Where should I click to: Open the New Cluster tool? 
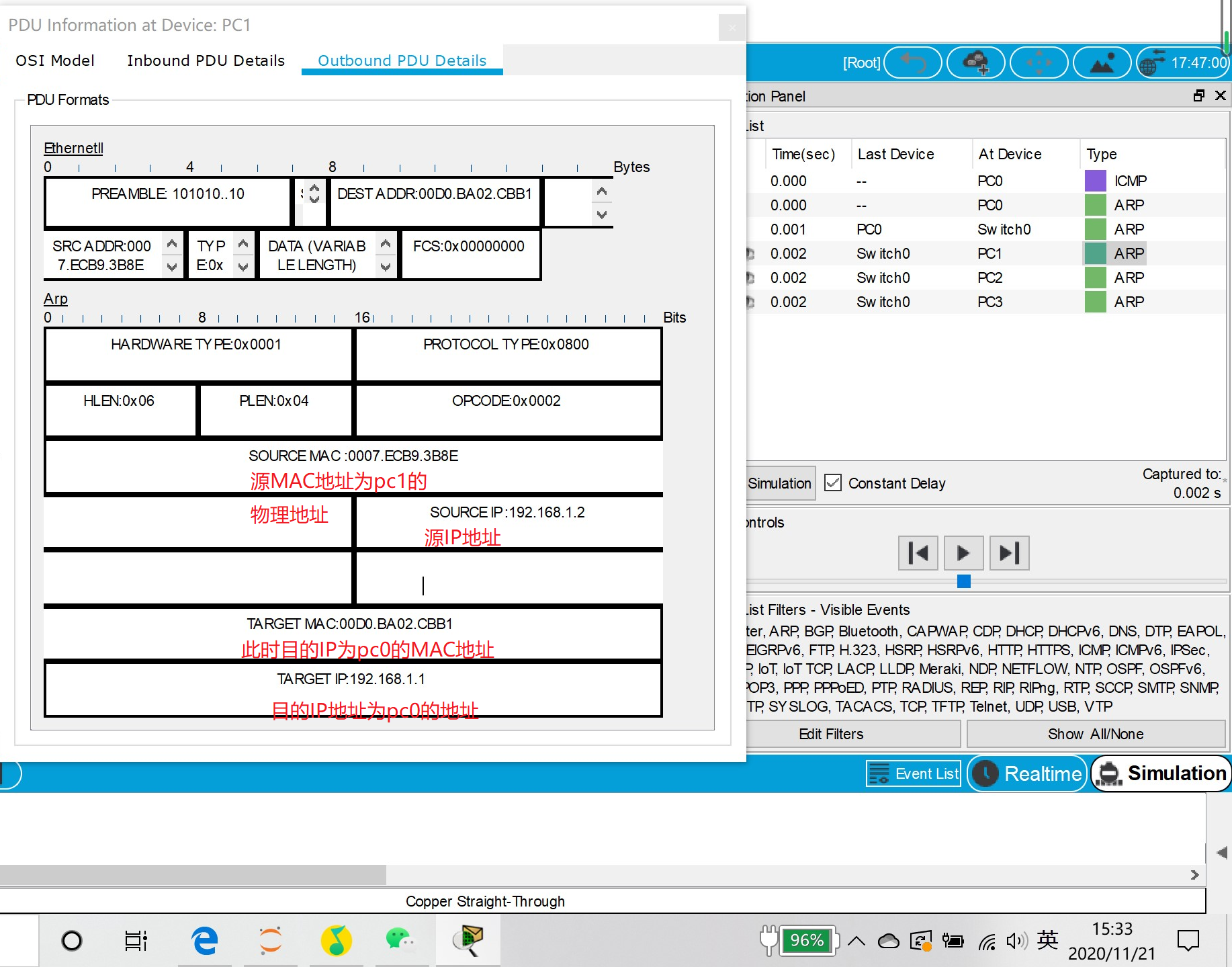pos(975,62)
